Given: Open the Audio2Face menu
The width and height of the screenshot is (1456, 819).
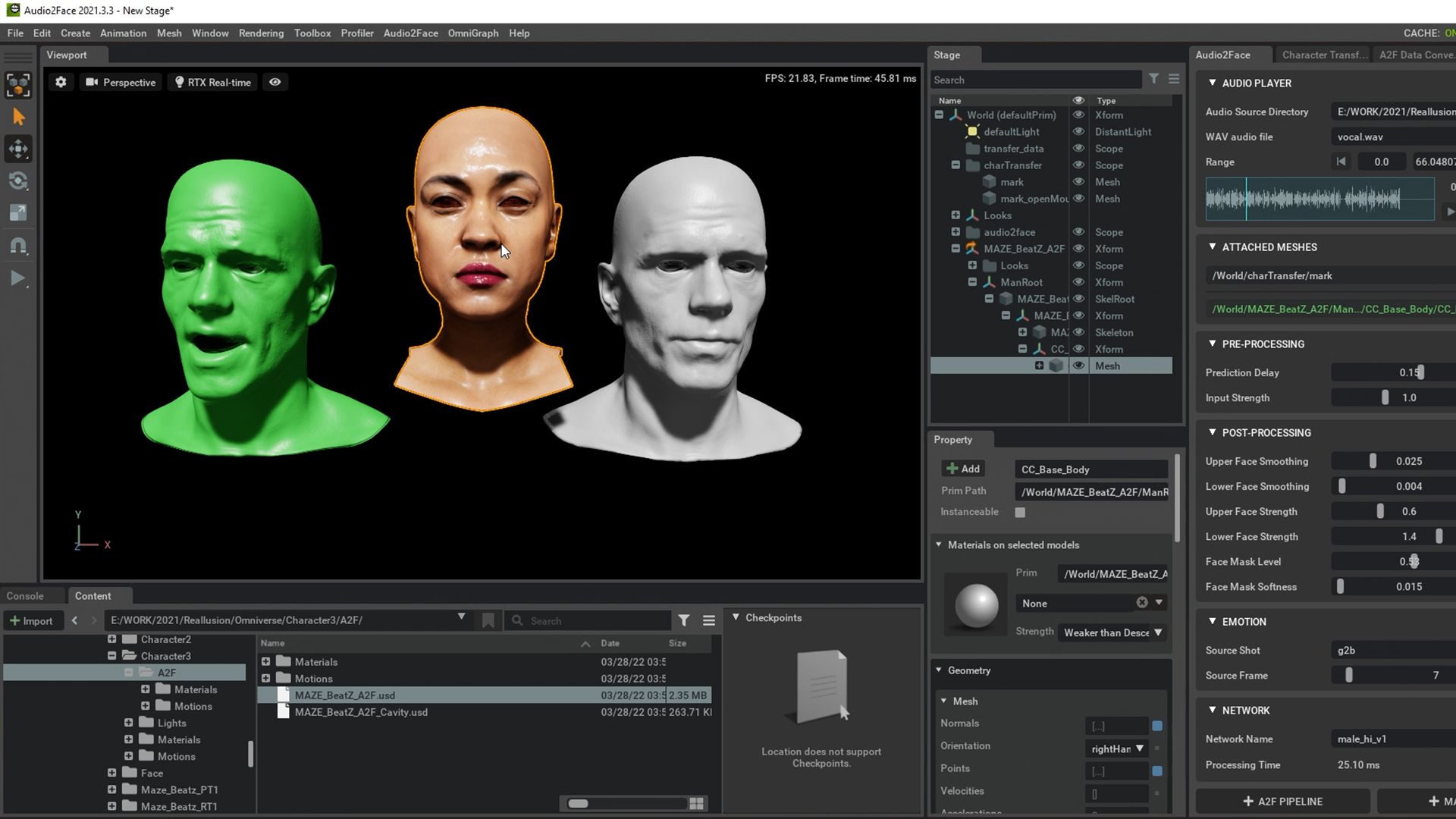Looking at the screenshot, I should (410, 33).
